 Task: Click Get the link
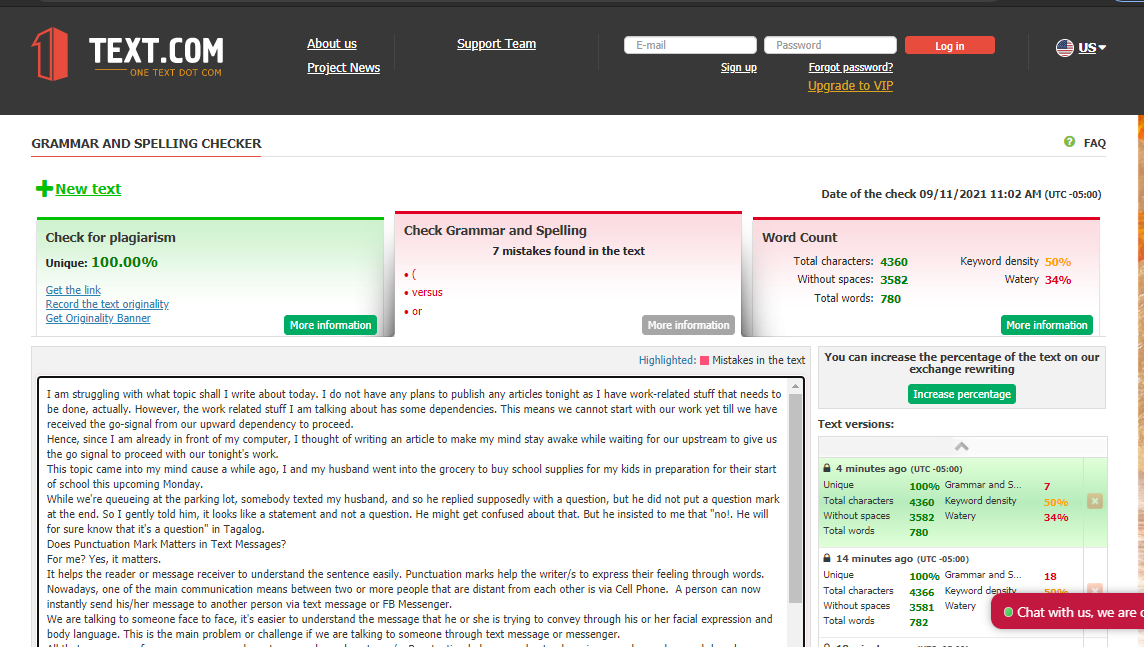coord(73,290)
